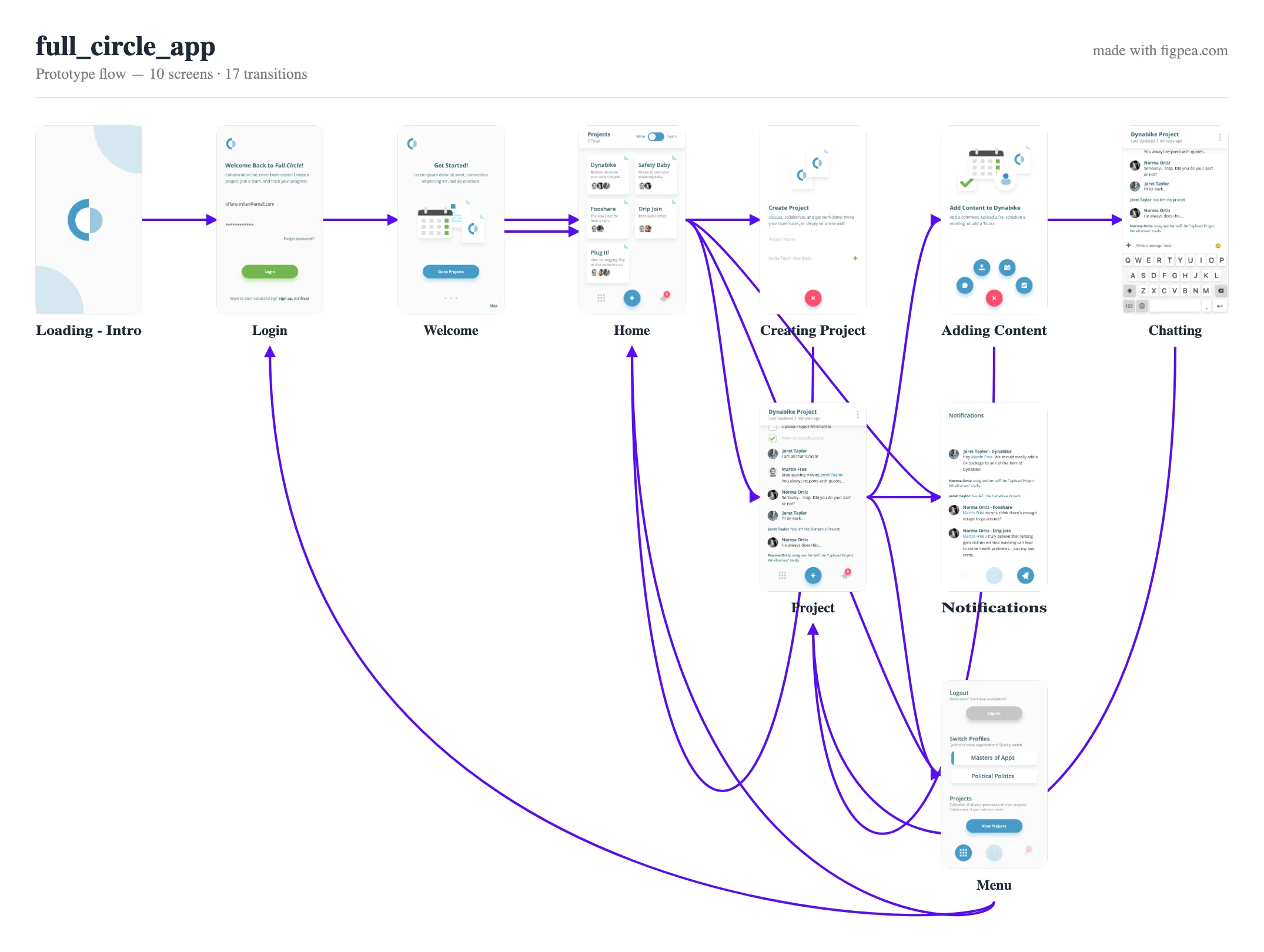The image size is (1264, 952).
Task: Open Fooshare project card on Home
Action: pos(608,219)
